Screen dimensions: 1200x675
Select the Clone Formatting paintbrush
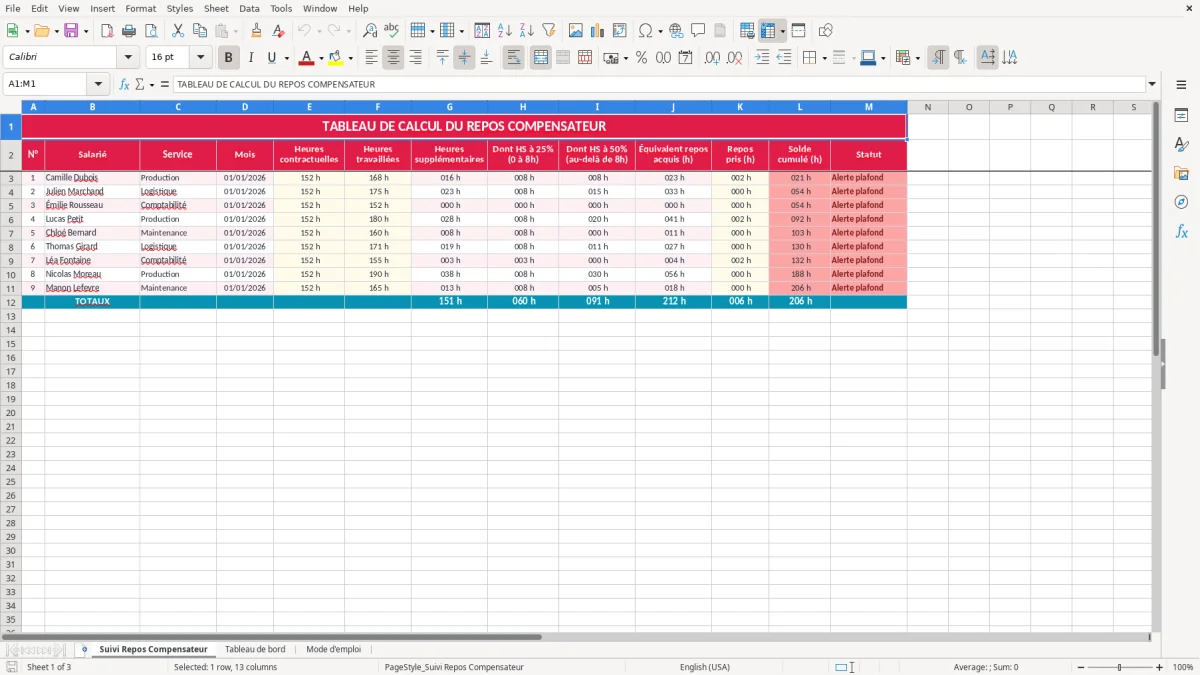(x=256, y=31)
